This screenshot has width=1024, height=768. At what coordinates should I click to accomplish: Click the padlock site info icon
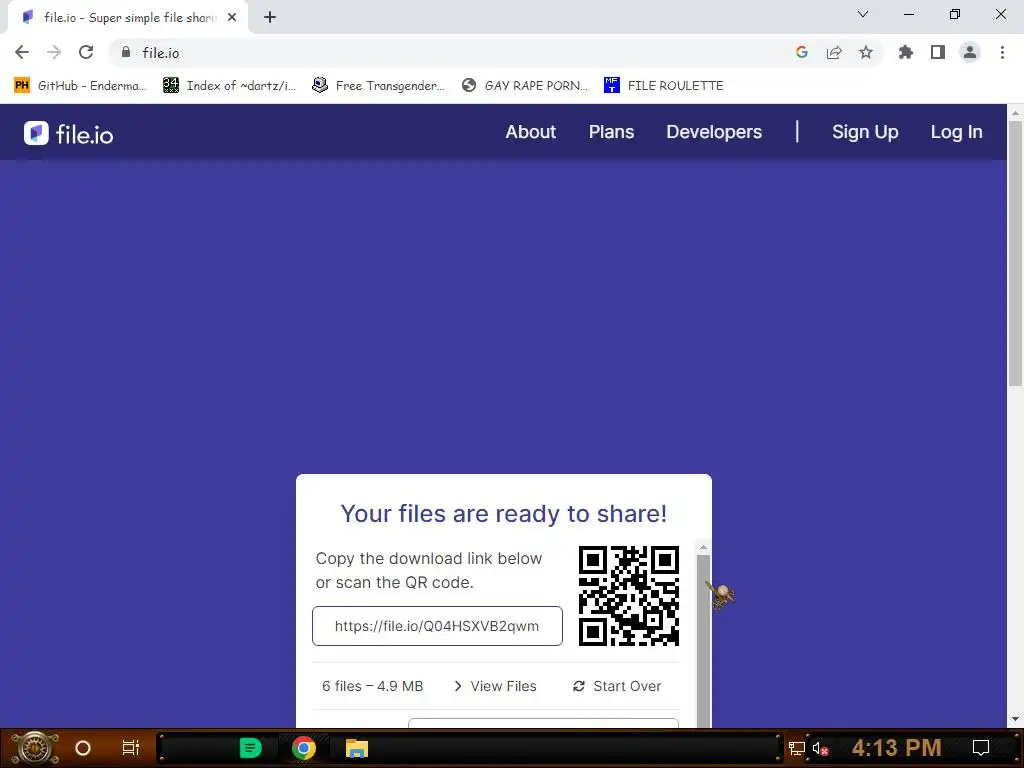tap(126, 52)
